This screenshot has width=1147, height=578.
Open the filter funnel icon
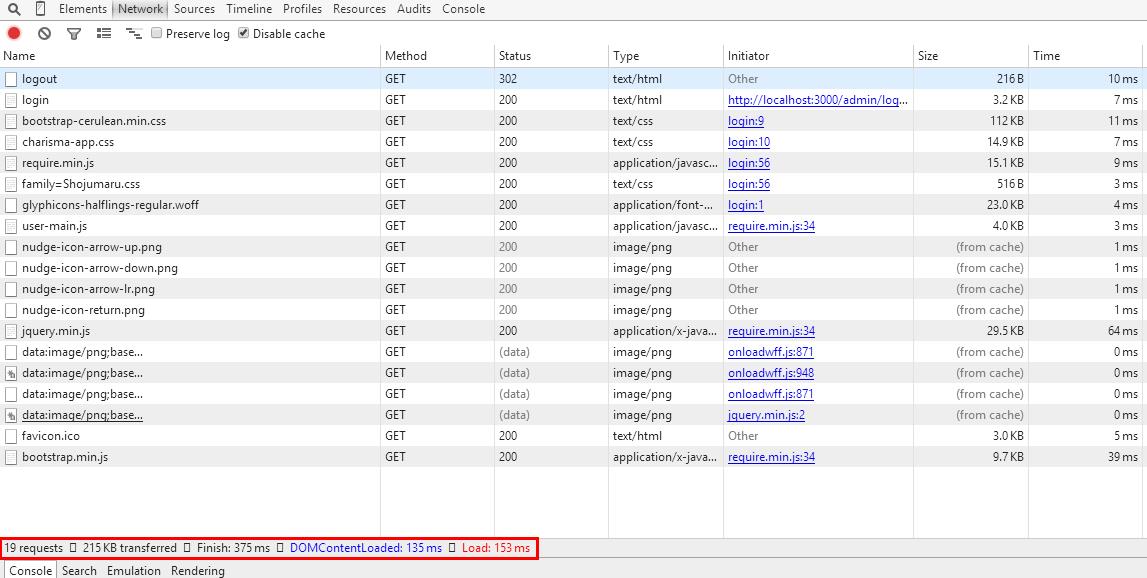click(x=74, y=34)
